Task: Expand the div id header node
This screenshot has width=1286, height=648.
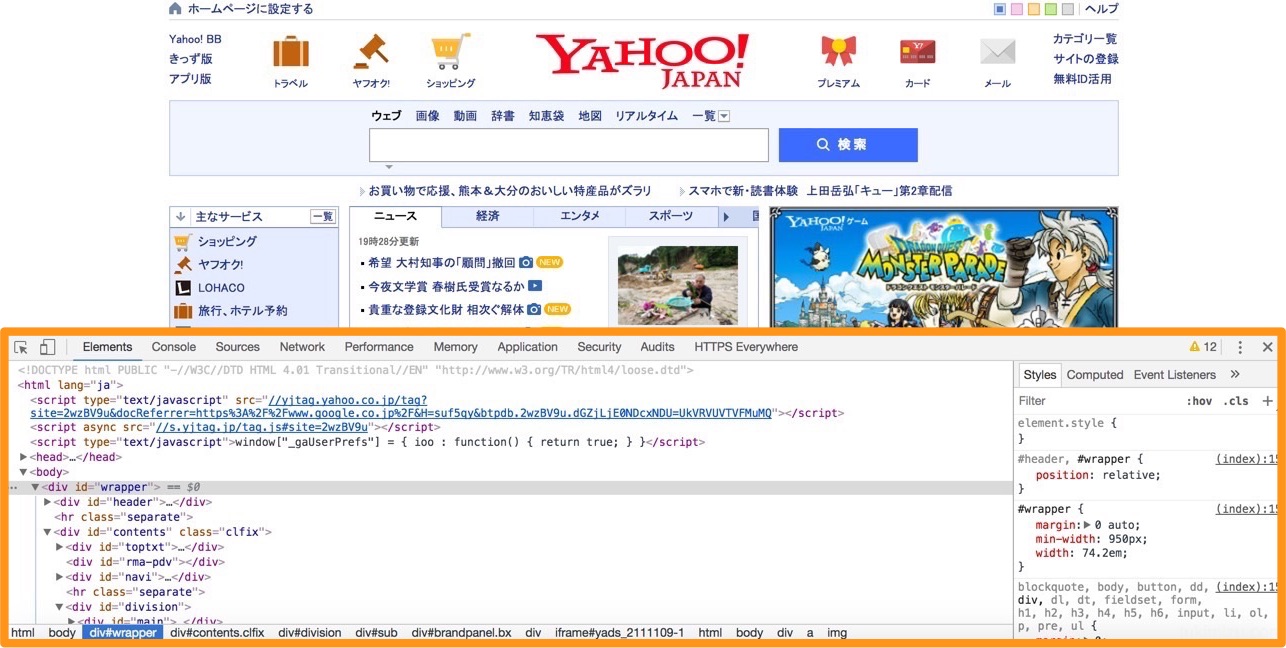Action: pyautogui.click(x=47, y=502)
